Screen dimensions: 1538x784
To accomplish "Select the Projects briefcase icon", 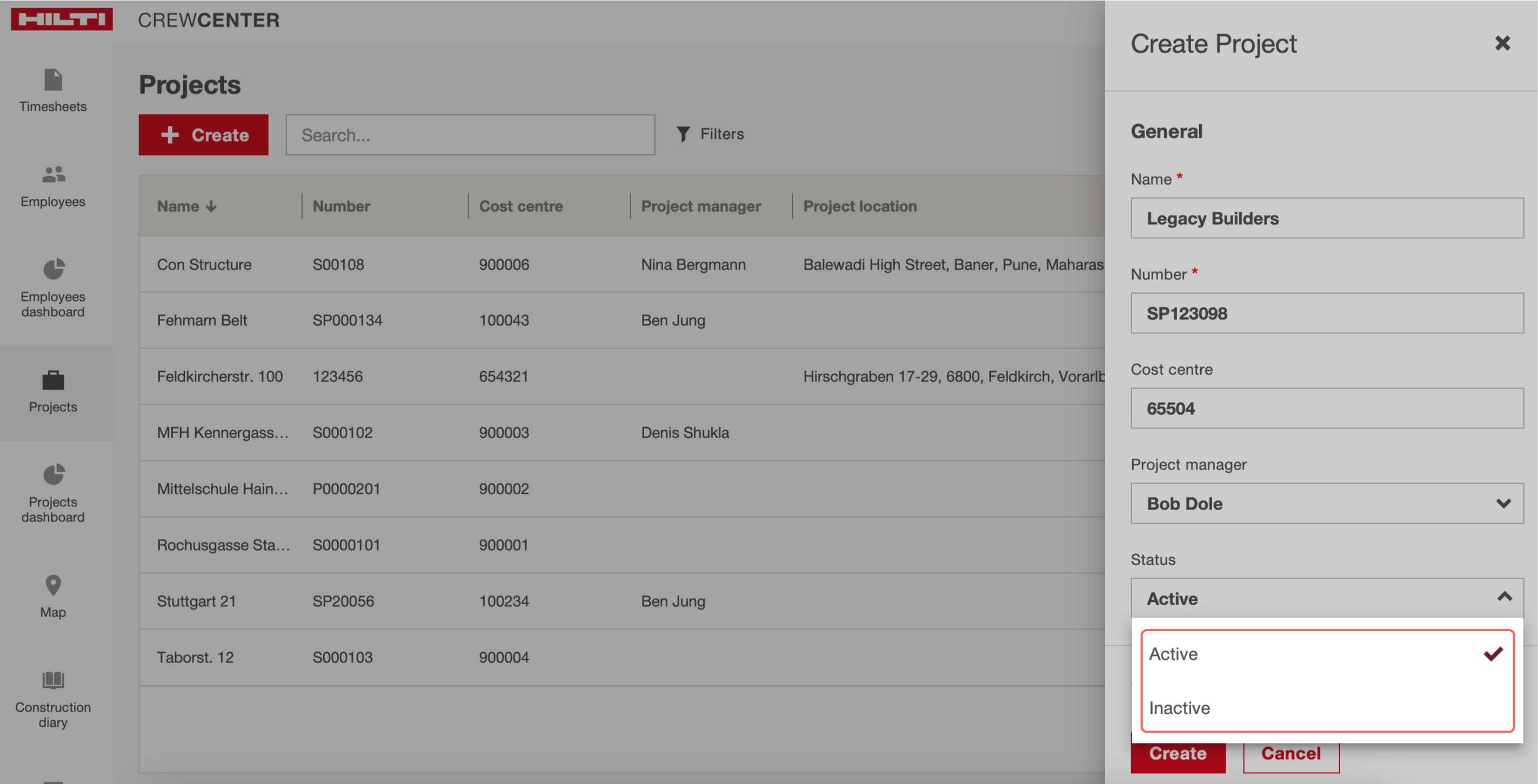I will (x=53, y=380).
